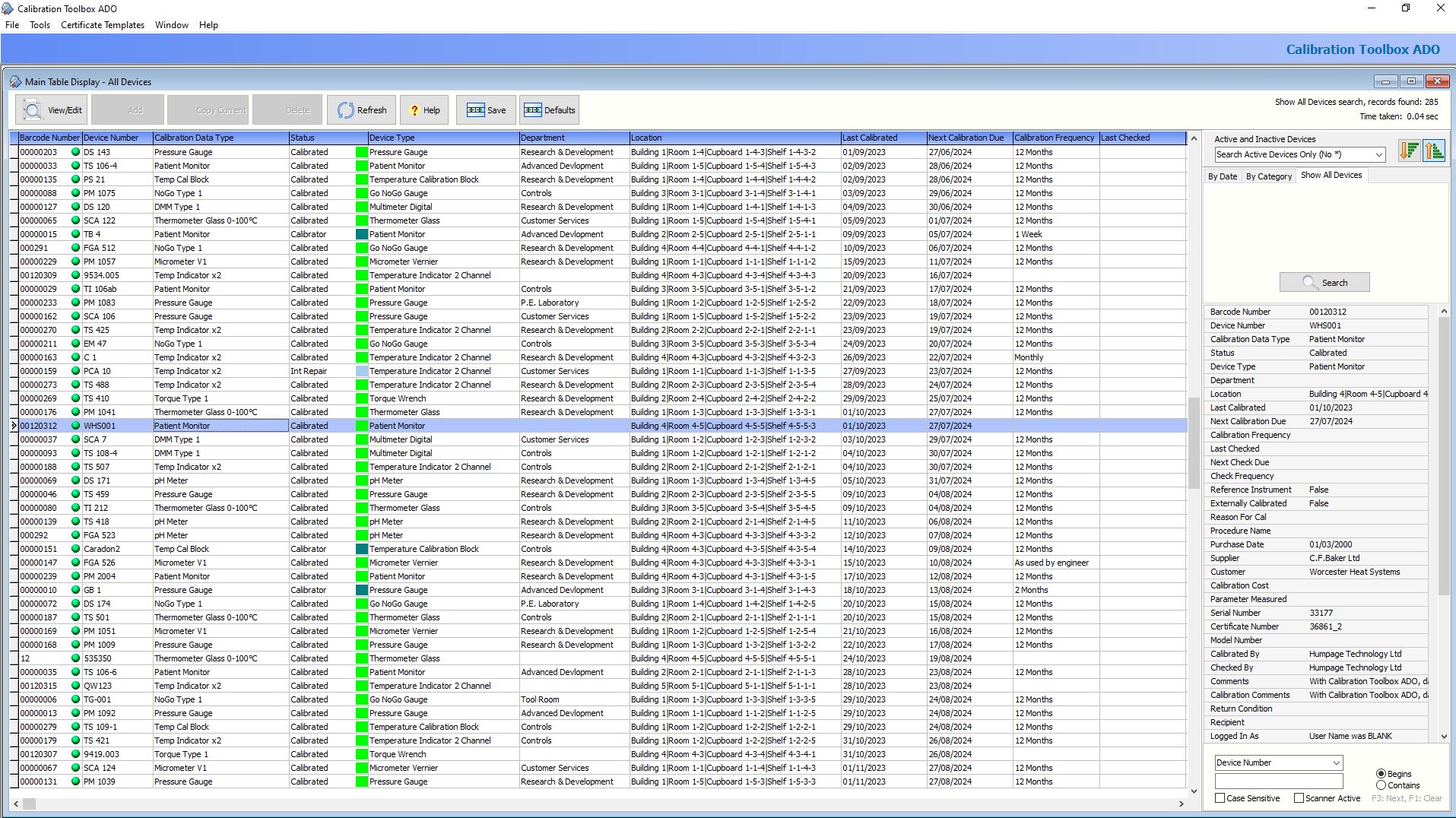Enable the Case Sensitive checkbox

click(x=1220, y=798)
